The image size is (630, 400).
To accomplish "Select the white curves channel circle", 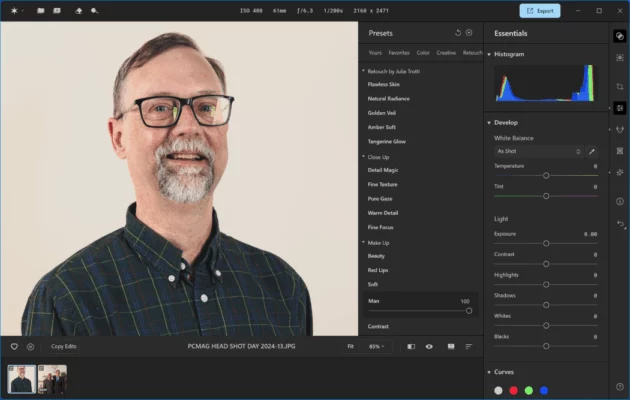I will pos(498,390).
